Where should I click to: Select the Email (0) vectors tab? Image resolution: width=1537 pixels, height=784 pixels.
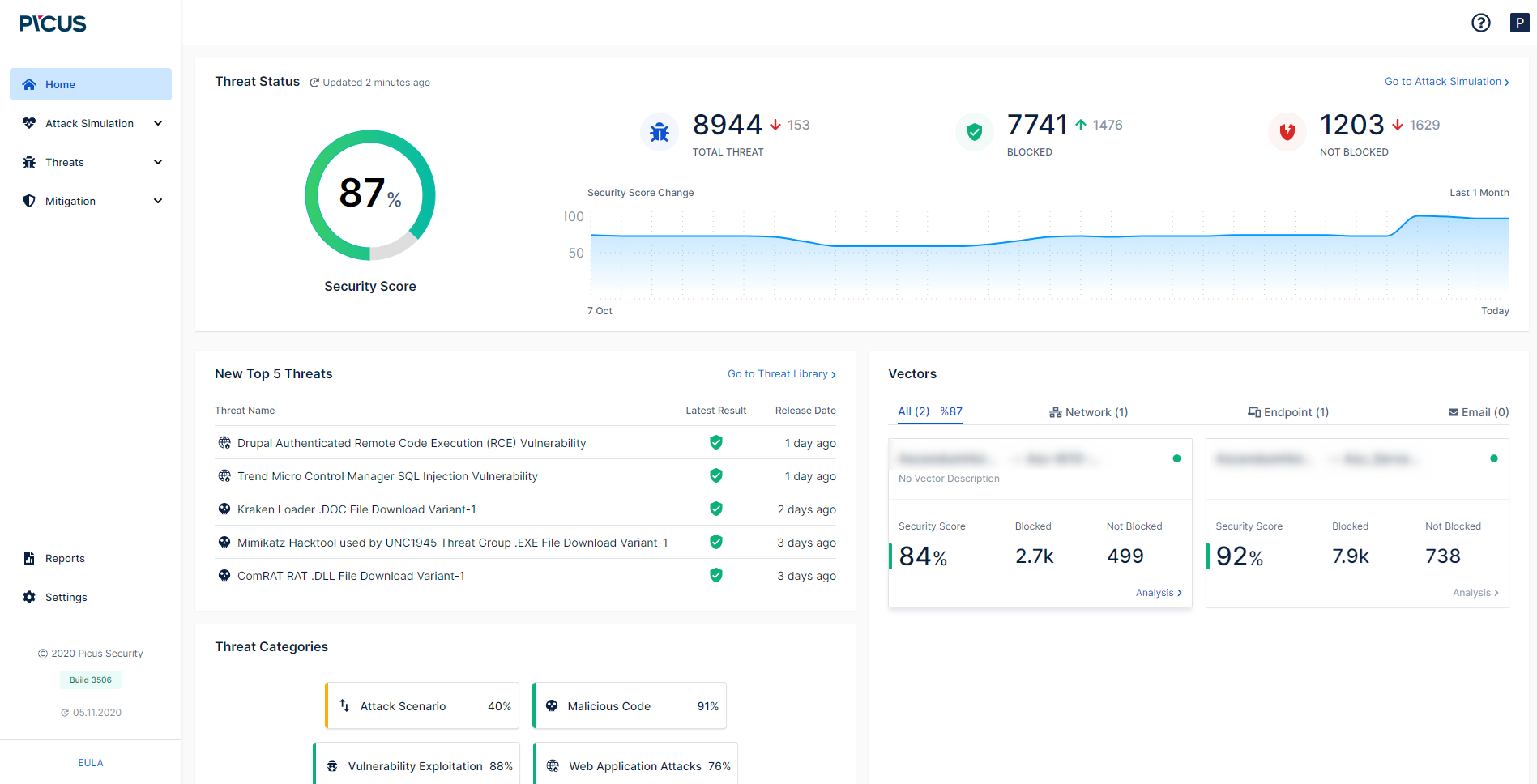[1478, 412]
